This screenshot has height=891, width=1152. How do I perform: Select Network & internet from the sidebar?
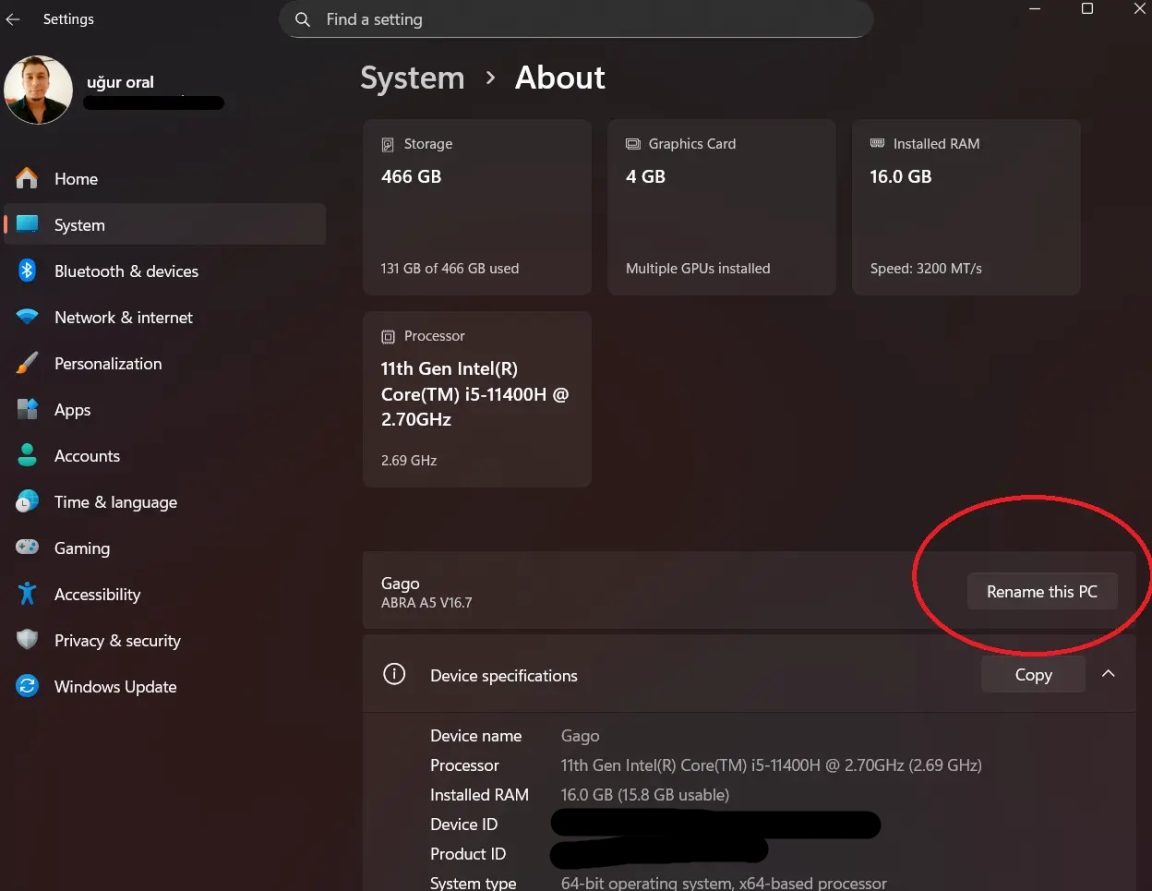[123, 317]
